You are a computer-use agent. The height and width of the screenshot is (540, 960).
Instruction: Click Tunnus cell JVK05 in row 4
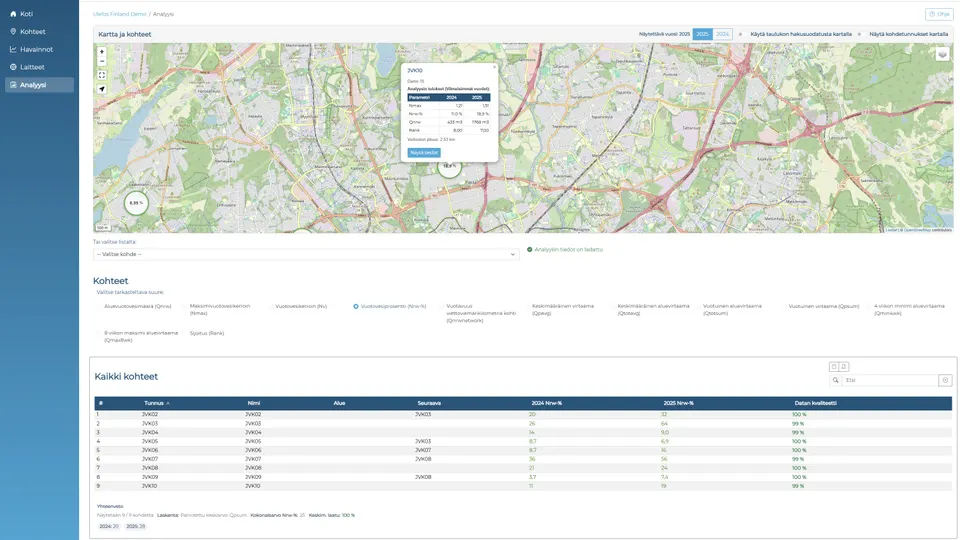150,441
